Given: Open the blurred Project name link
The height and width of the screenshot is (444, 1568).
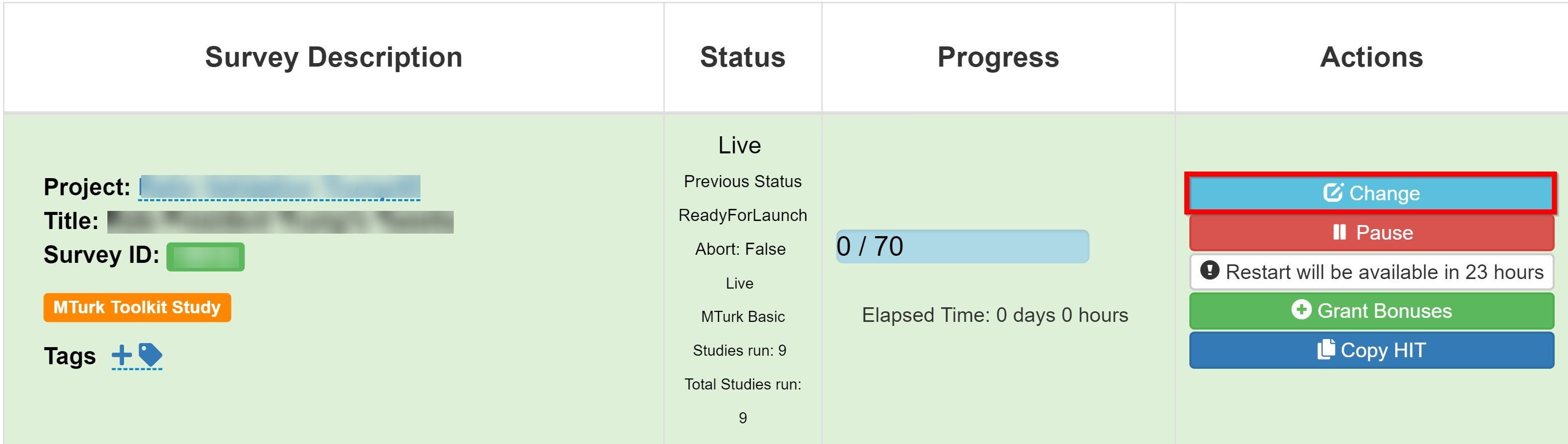Looking at the screenshot, I should tap(279, 188).
